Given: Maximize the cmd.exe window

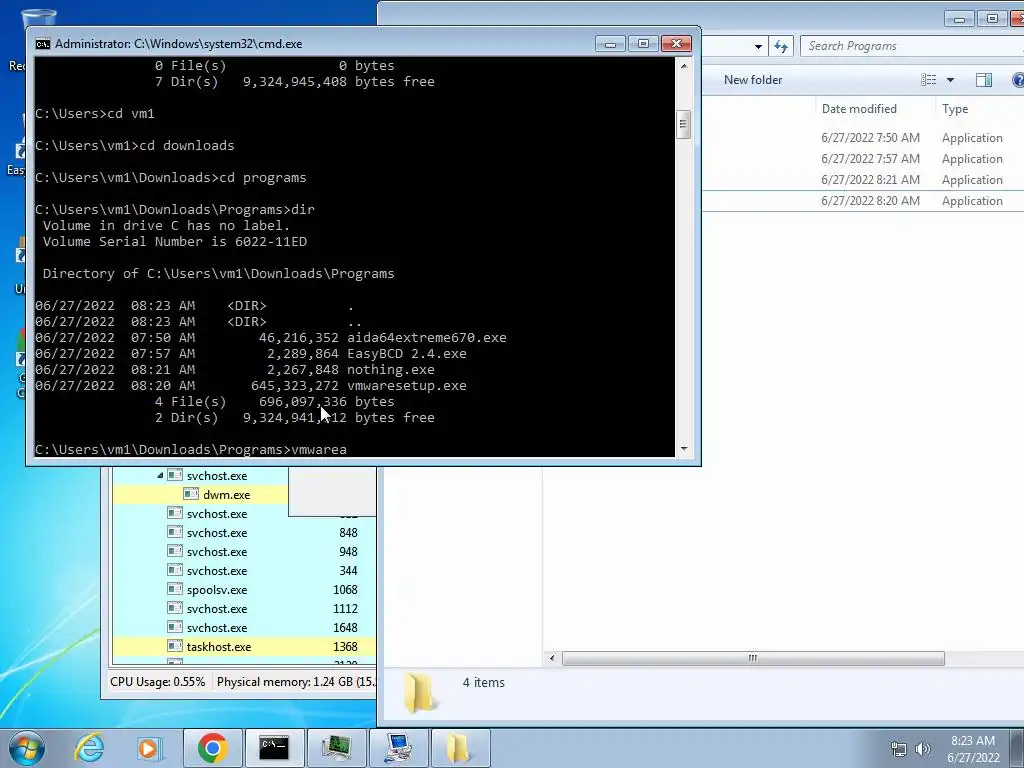Looking at the screenshot, I should click(643, 44).
